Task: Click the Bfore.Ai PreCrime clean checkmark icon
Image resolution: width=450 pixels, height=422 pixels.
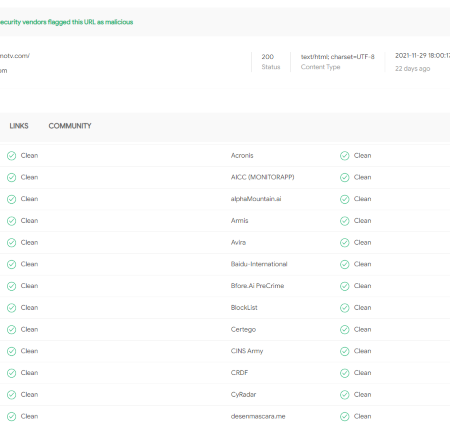Action: [345, 286]
